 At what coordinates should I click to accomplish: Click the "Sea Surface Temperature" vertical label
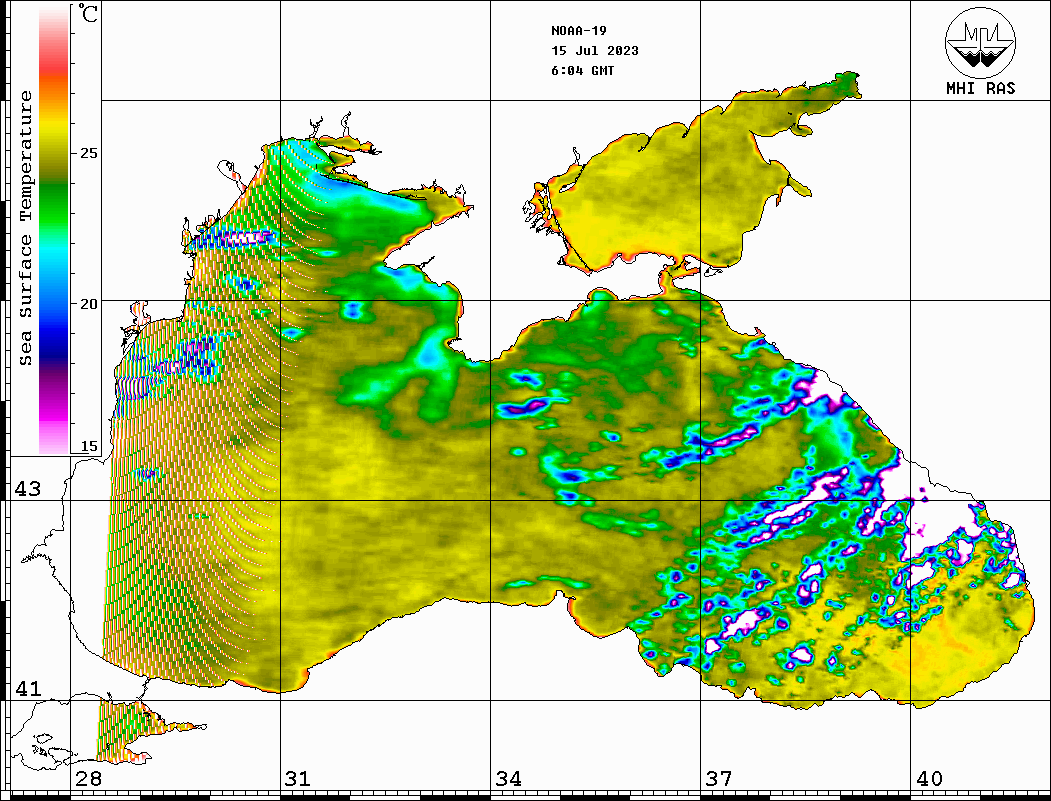[x=25, y=229]
